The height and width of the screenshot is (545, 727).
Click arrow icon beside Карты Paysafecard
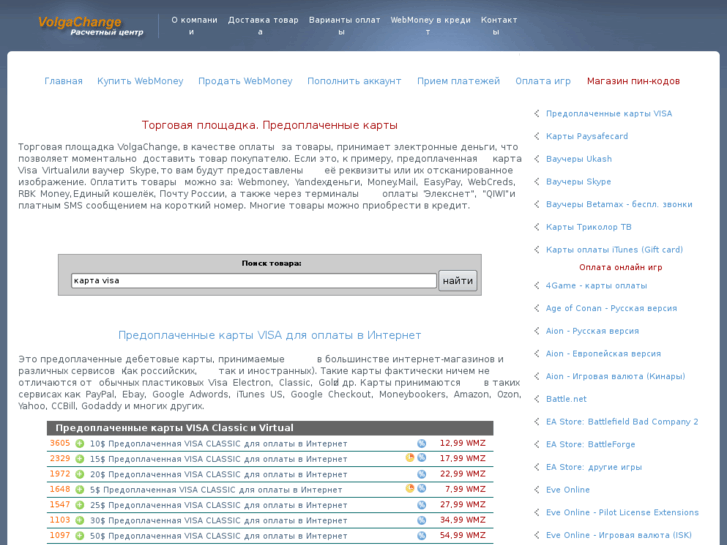(537, 136)
